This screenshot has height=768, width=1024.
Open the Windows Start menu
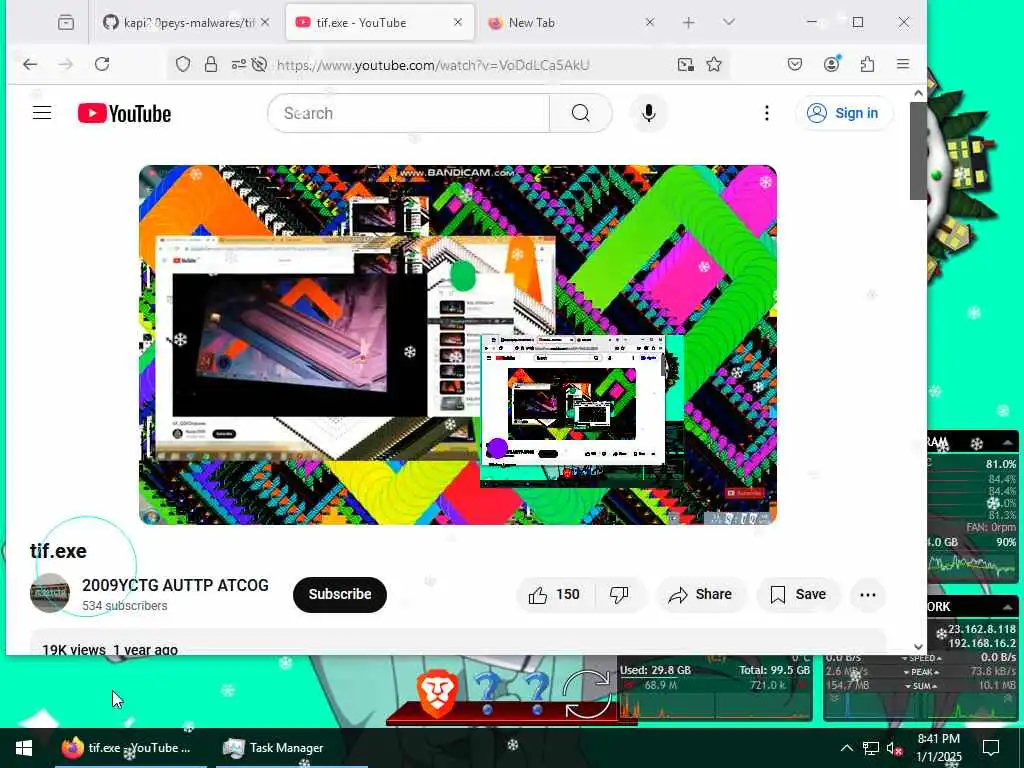coord(24,748)
